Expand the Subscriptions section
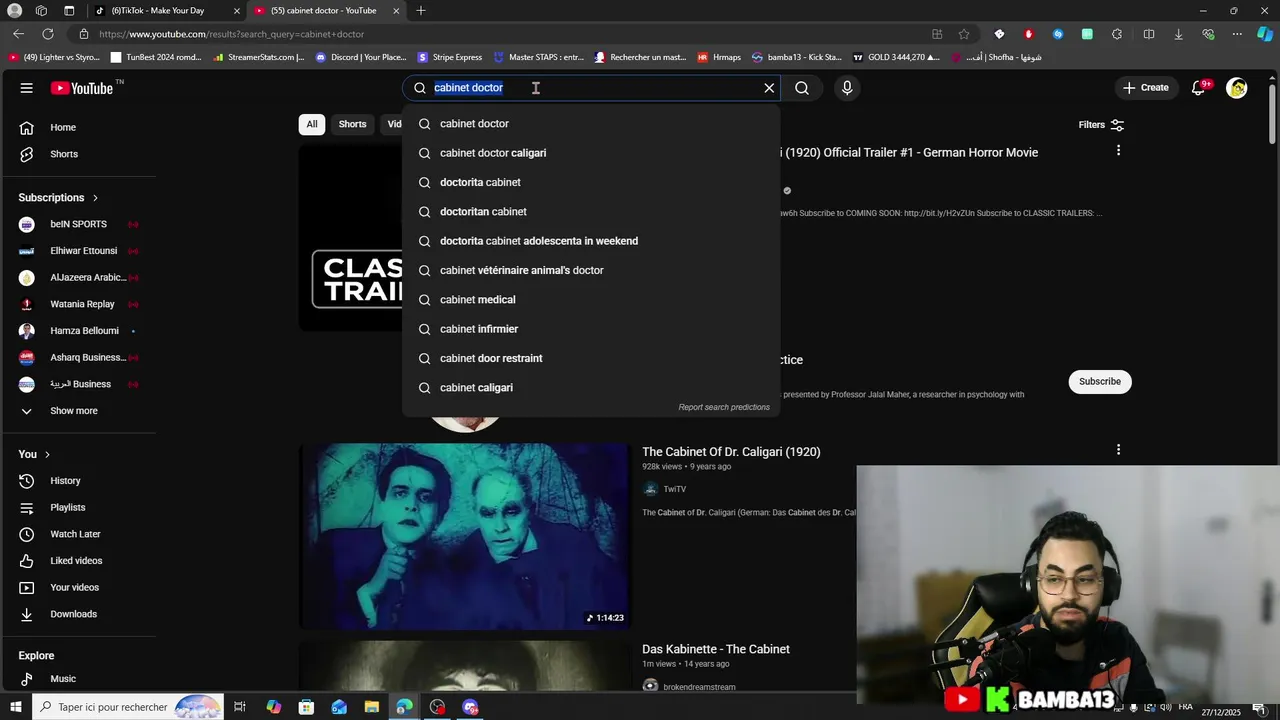The width and height of the screenshot is (1280, 720). tap(58, 198)
